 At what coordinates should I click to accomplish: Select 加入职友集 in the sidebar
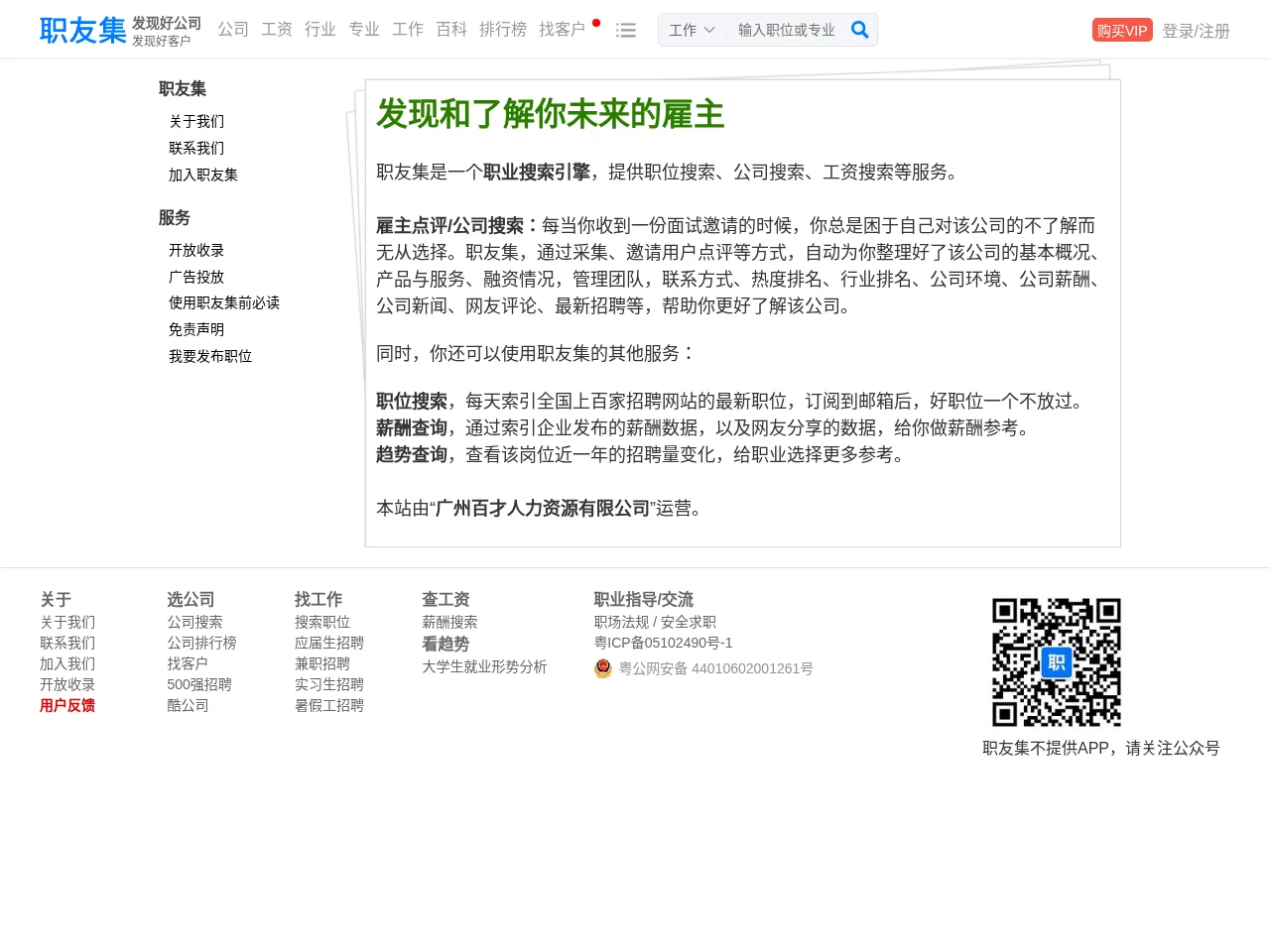(203, 175)
